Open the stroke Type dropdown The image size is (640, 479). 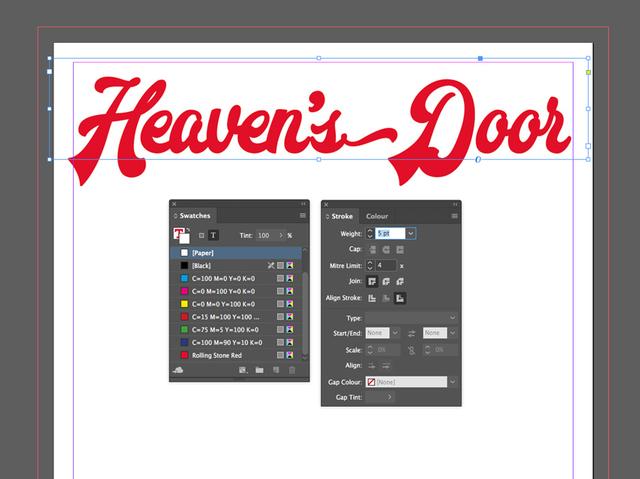coord(411,317)
